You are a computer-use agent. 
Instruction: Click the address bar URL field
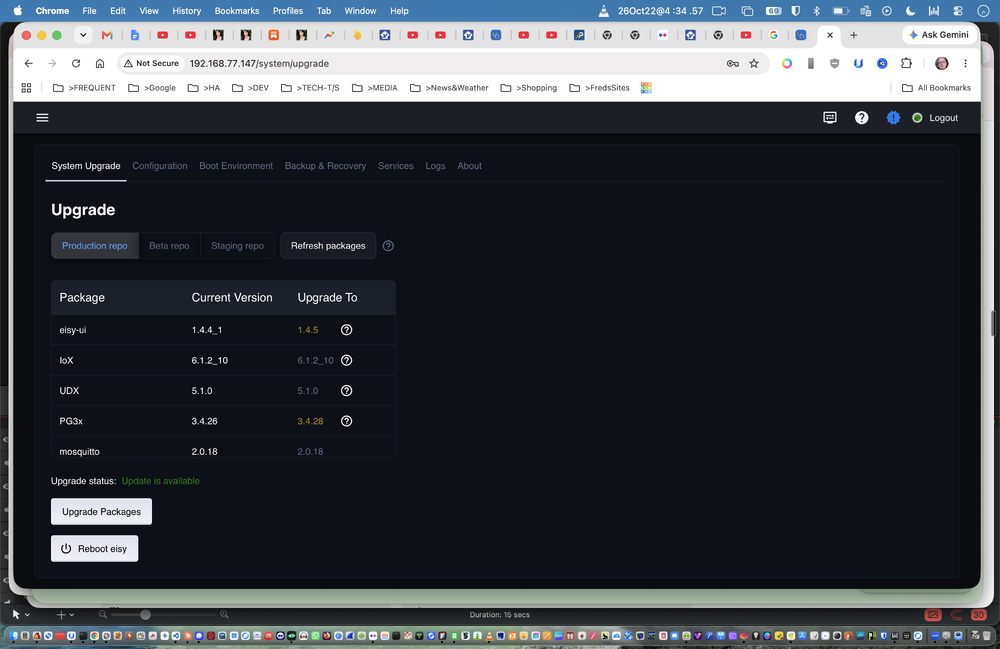446,63
